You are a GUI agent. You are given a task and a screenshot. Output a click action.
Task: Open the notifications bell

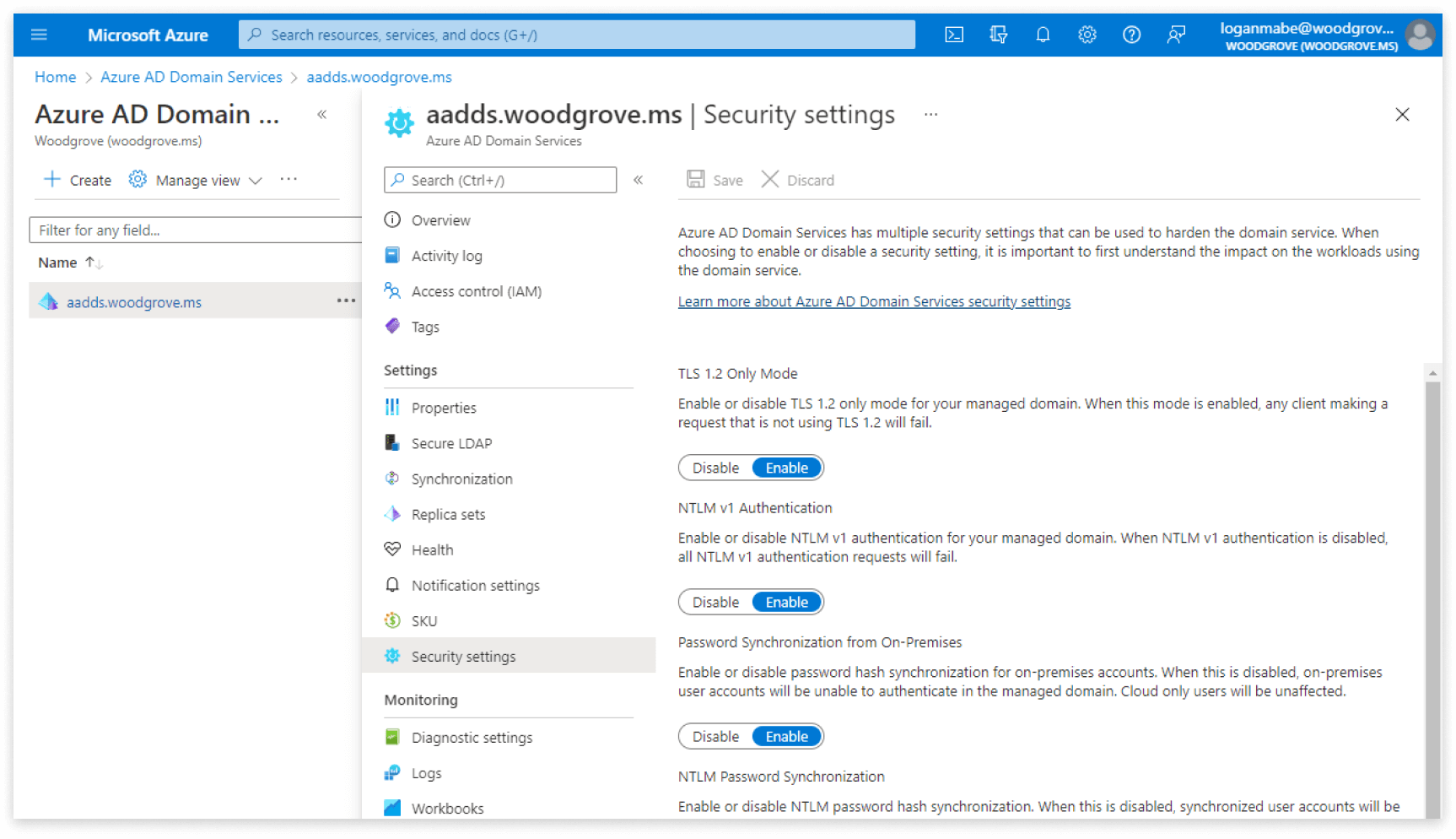(1043, 35)
